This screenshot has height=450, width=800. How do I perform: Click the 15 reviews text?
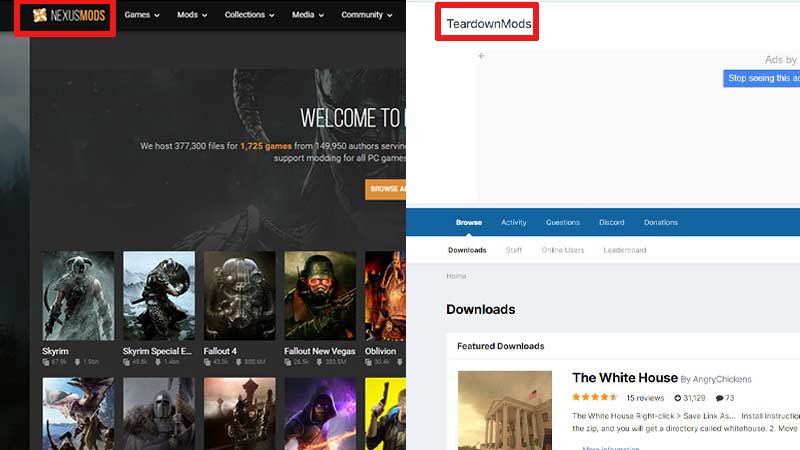(645, 398)
